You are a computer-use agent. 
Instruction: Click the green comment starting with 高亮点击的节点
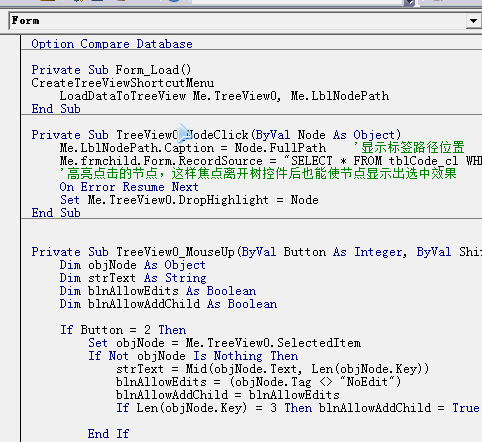(x=258, y=174)
